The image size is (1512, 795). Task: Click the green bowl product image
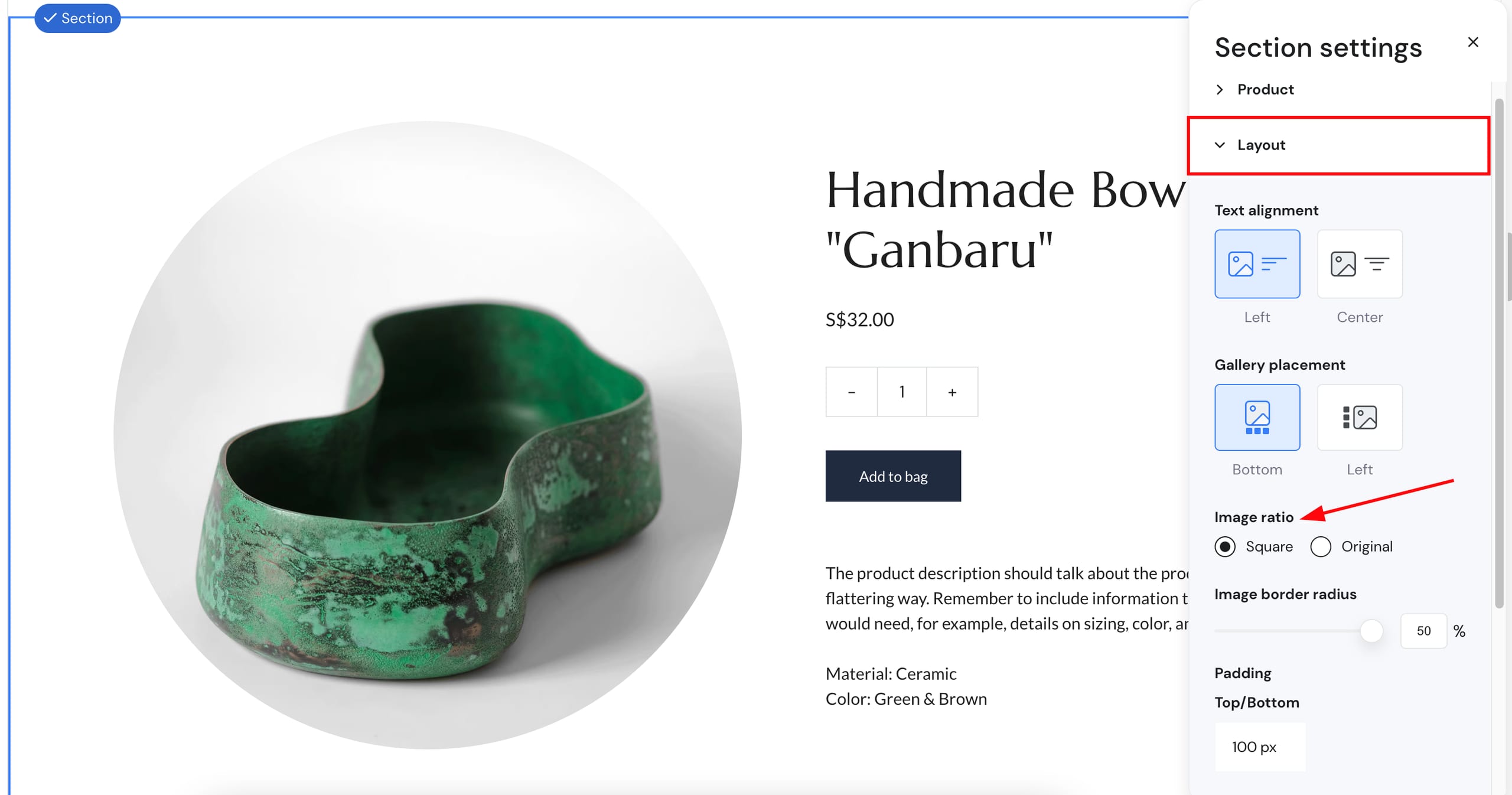[x=428, y=435]
